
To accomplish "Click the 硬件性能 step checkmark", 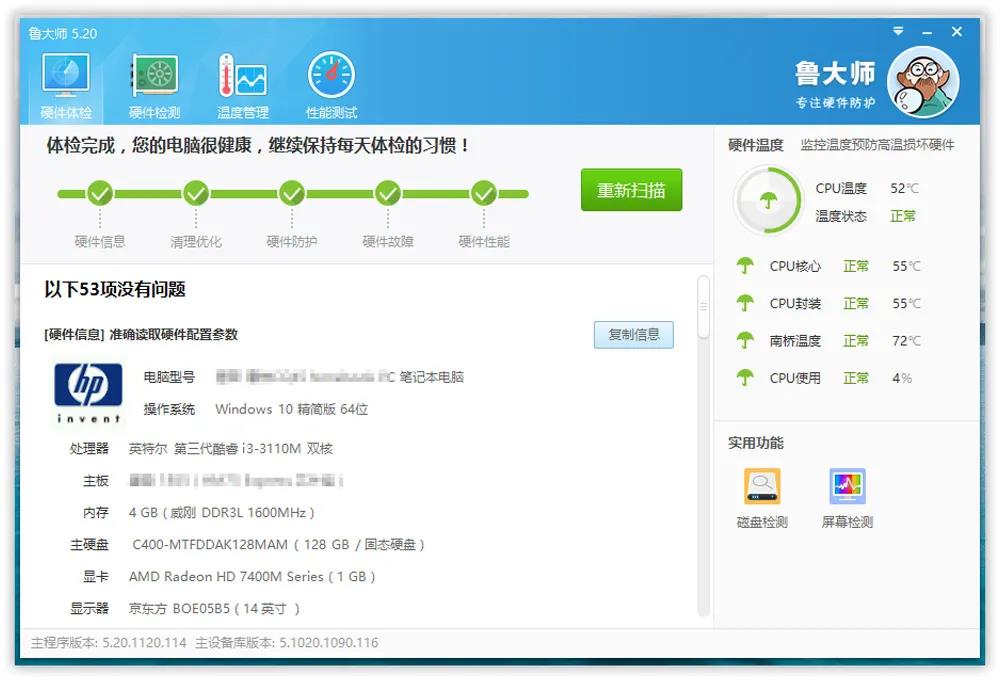I will (484, 193).
